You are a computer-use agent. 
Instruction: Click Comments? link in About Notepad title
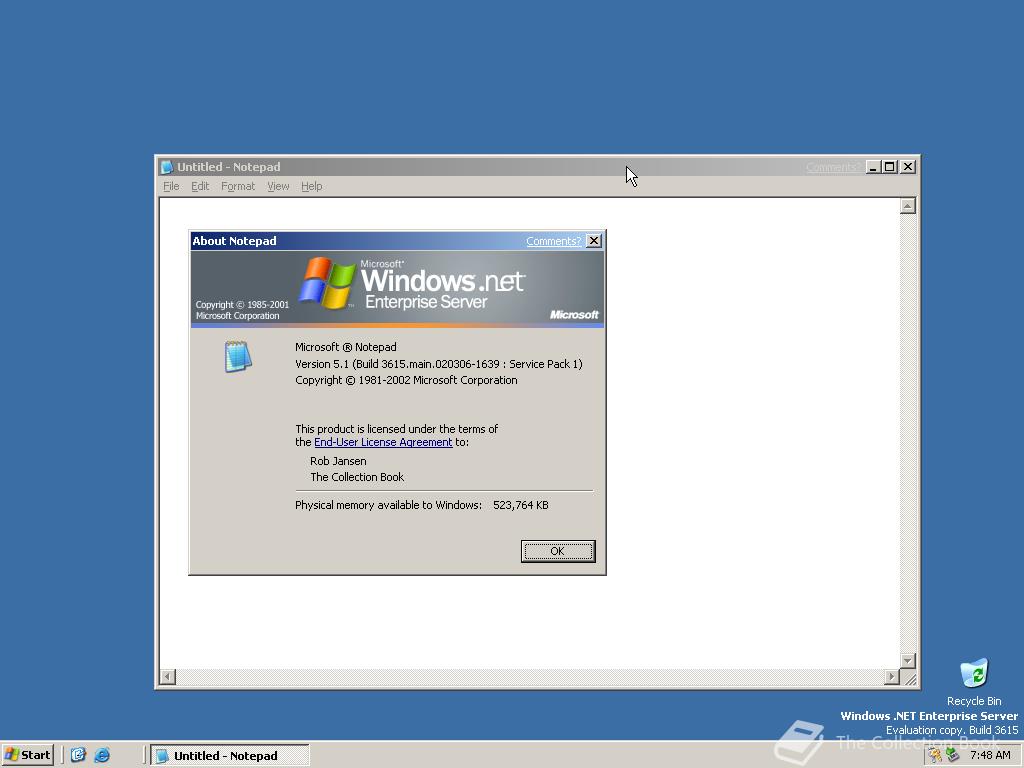(554, 241)
